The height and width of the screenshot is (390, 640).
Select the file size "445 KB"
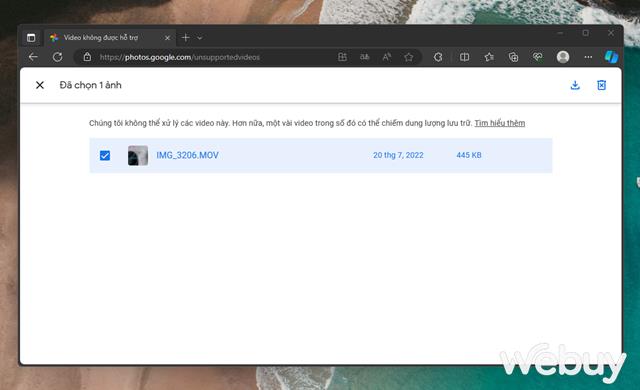tap(469, 155)
